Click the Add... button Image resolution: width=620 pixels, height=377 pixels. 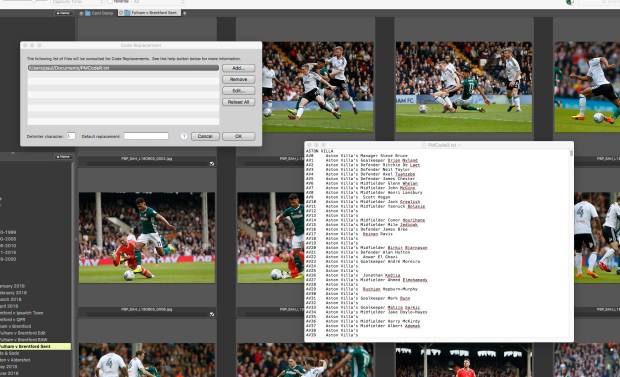[238, 68]
